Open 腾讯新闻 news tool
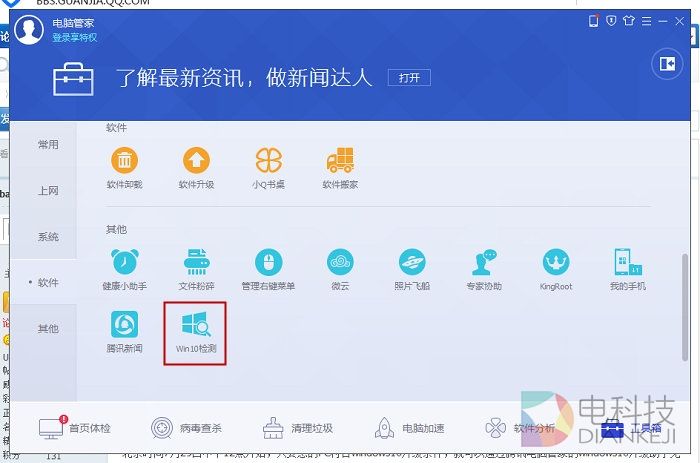The width and height of the screenshot is (700, 463). pyautogui.click(x=124, y=332)
